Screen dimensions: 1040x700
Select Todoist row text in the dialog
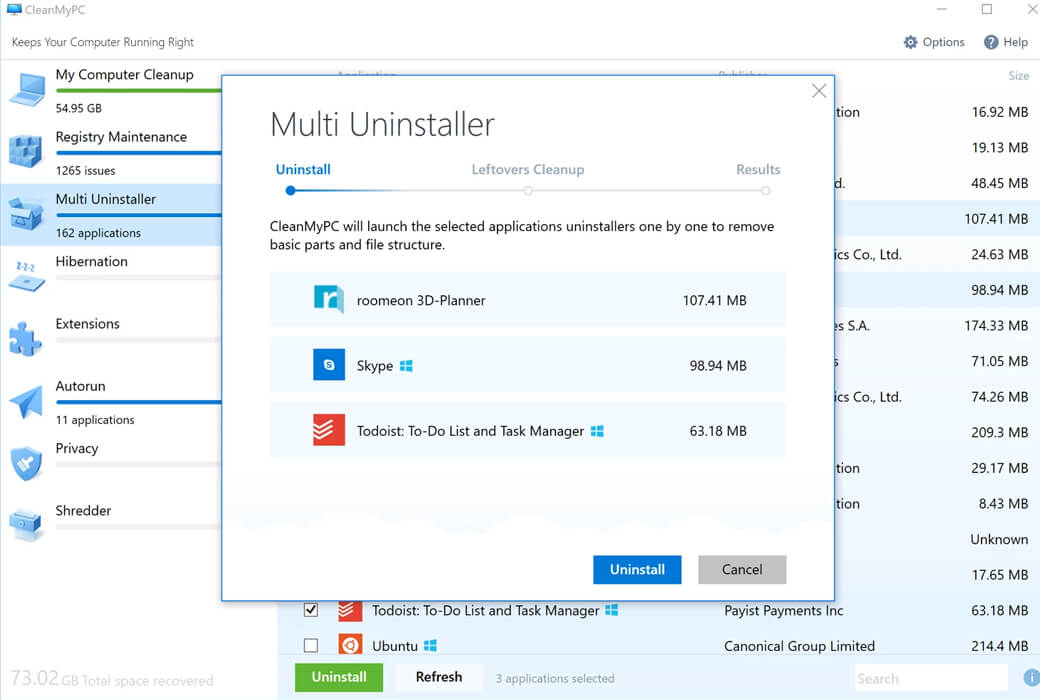pos(470,431)
